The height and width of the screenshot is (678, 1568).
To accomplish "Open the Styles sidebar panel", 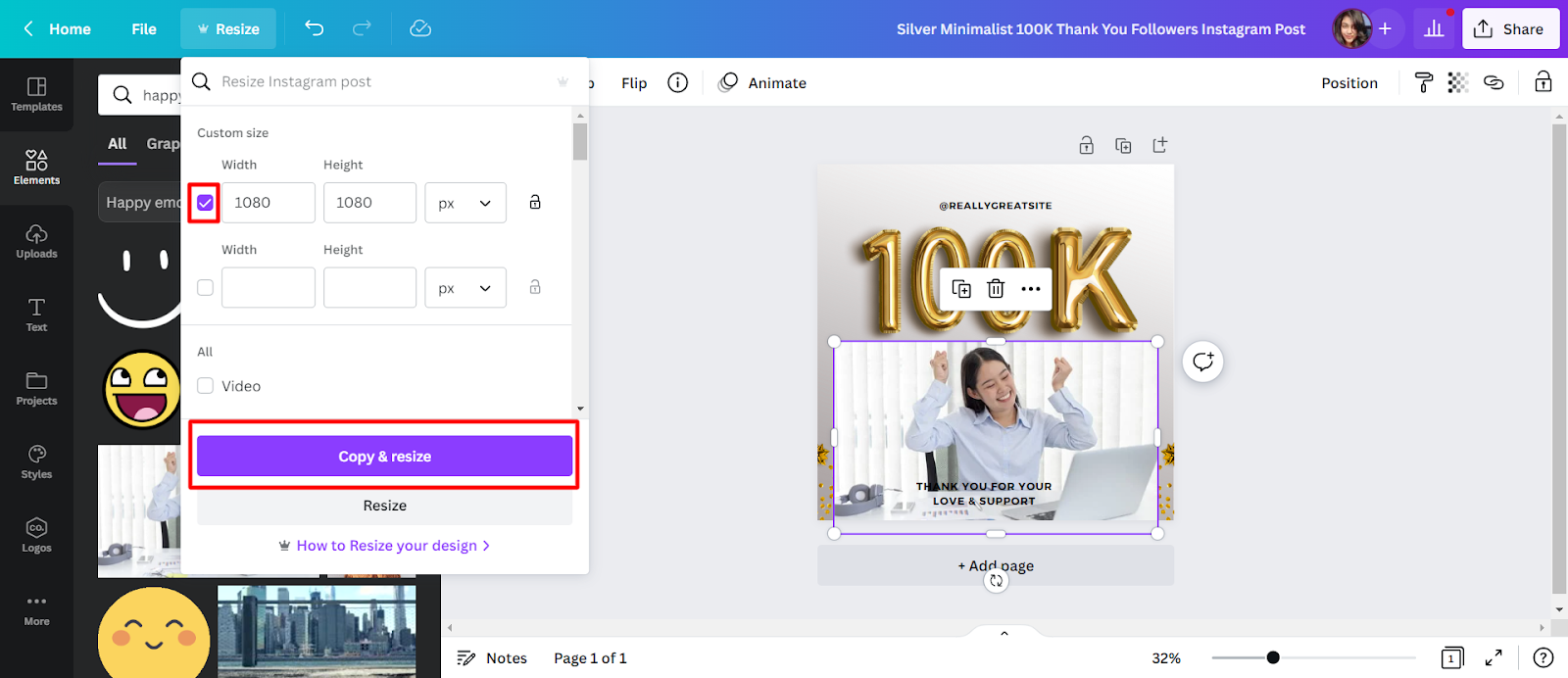I will (36, 461).
